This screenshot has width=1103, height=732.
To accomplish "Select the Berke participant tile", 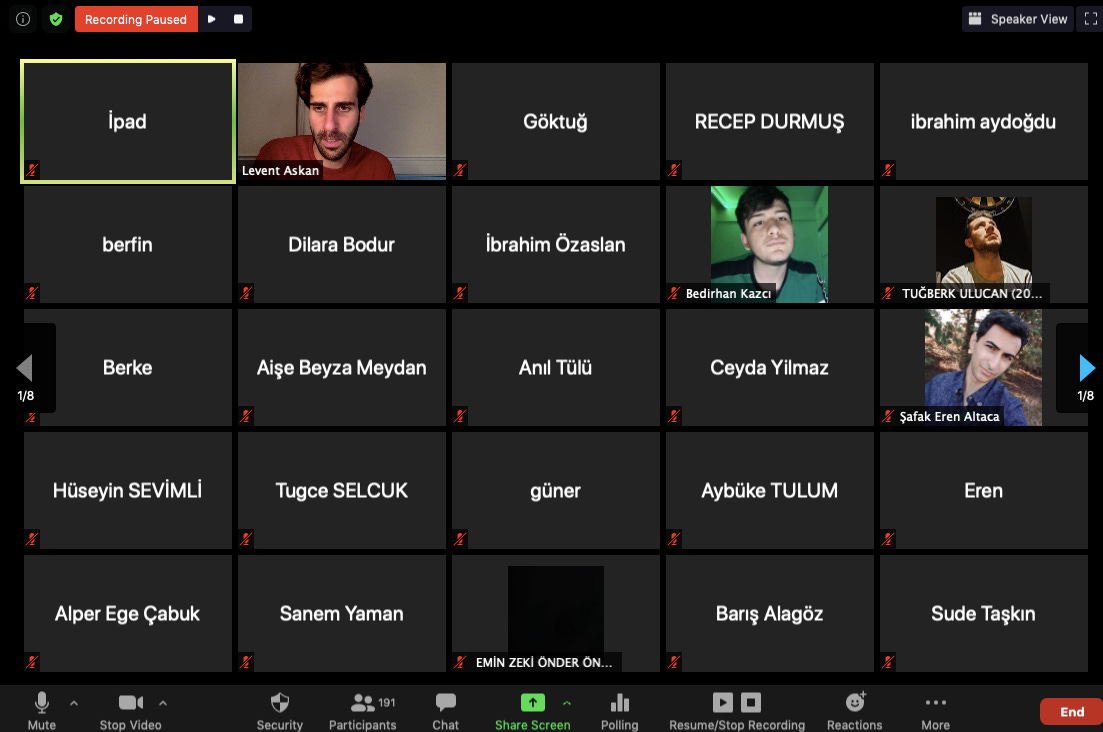I will point(128,368).
